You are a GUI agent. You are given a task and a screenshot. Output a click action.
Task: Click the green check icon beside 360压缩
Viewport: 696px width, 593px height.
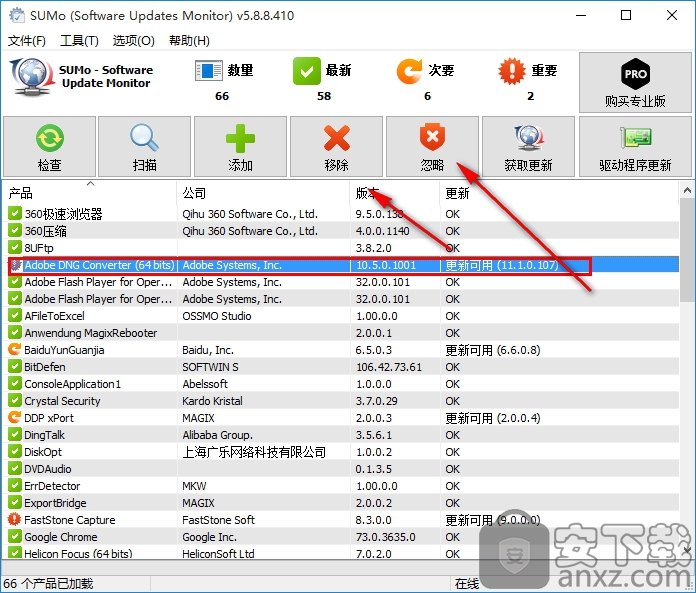15,230
